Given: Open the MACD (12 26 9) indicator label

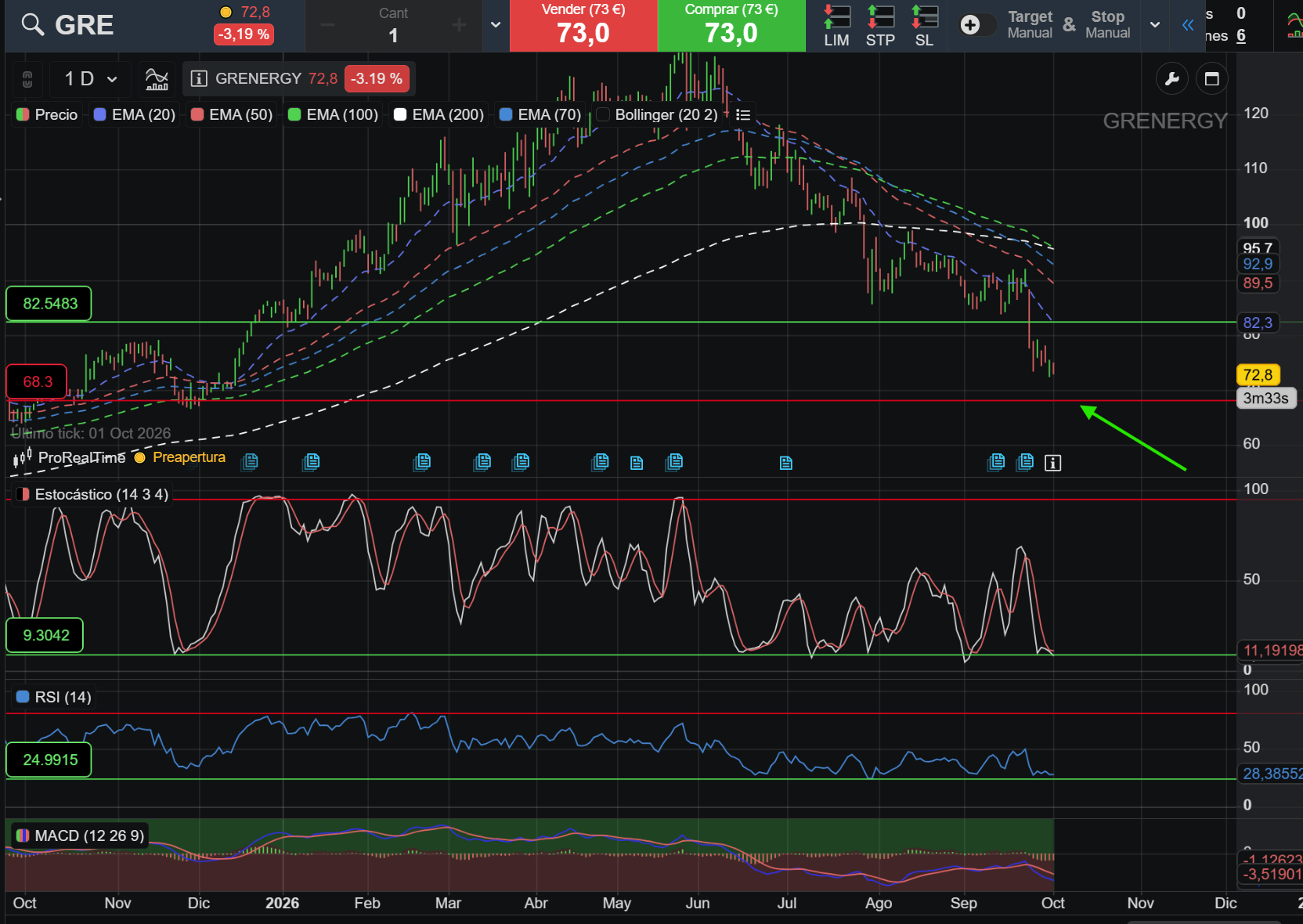Looking at the screenshot, I should coord(80,836).
